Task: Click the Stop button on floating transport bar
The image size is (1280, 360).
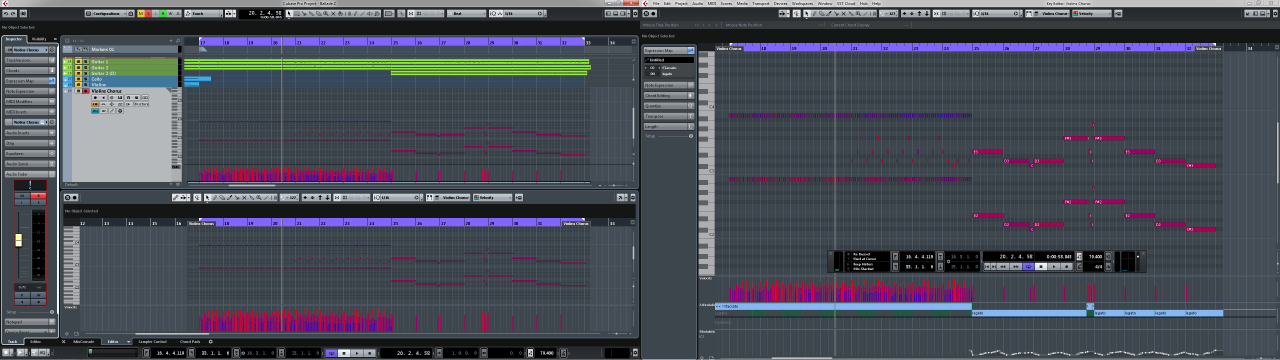Action: (x=1041, y=266)
